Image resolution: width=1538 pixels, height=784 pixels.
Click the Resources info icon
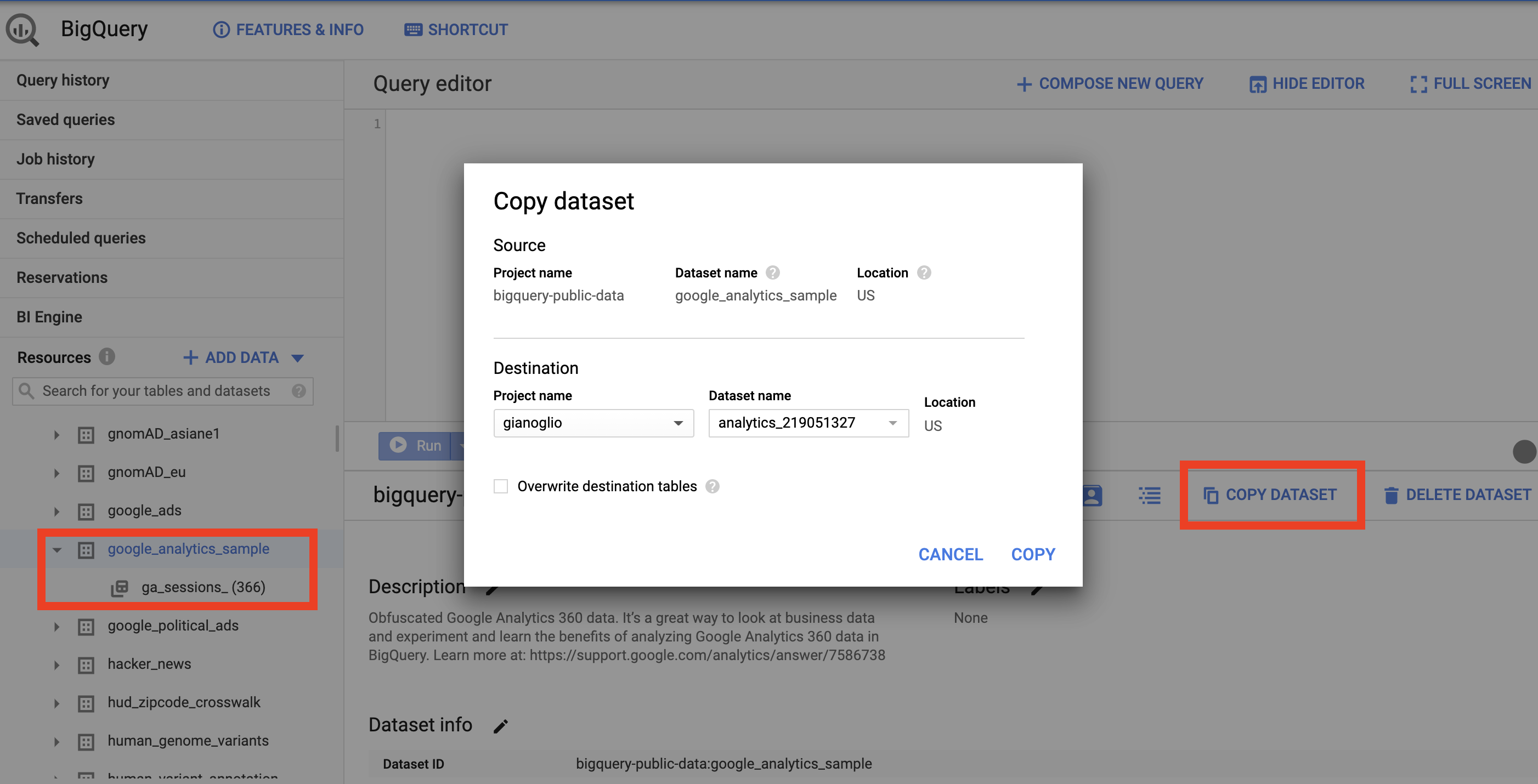107,357
